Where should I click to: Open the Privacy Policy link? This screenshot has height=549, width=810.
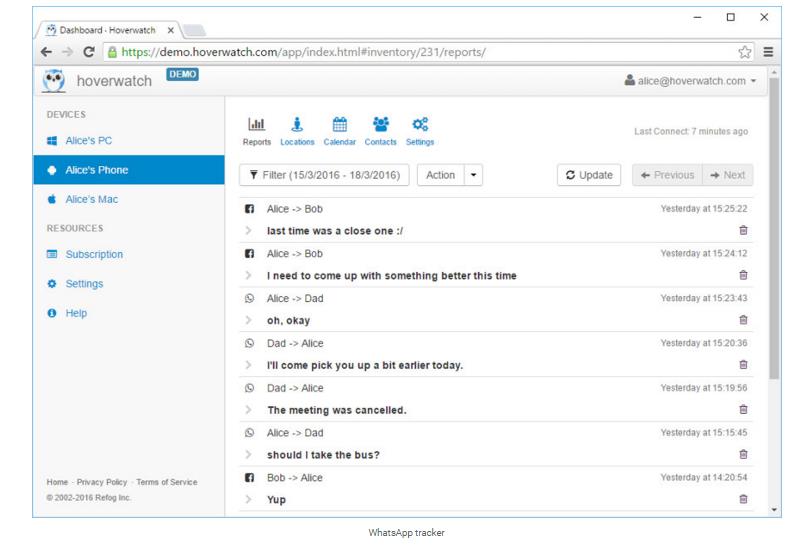coord(102,482)
